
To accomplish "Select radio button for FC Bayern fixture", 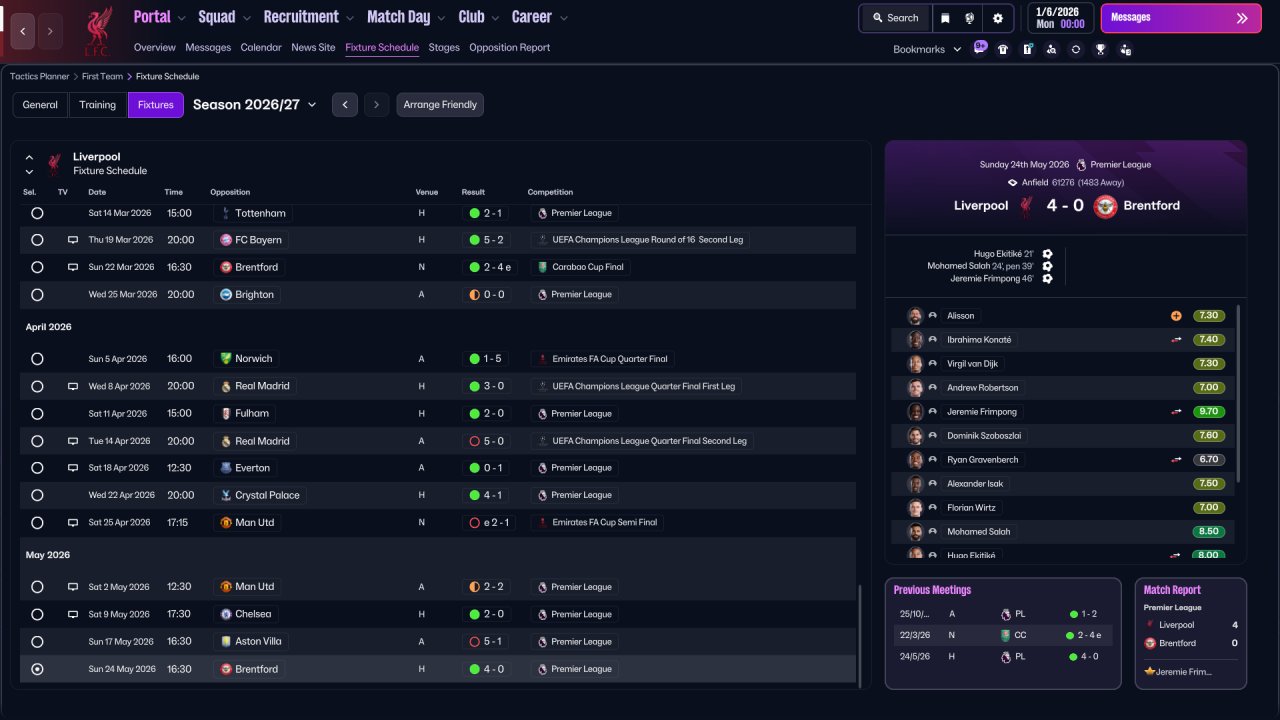I will pos(37,240).
